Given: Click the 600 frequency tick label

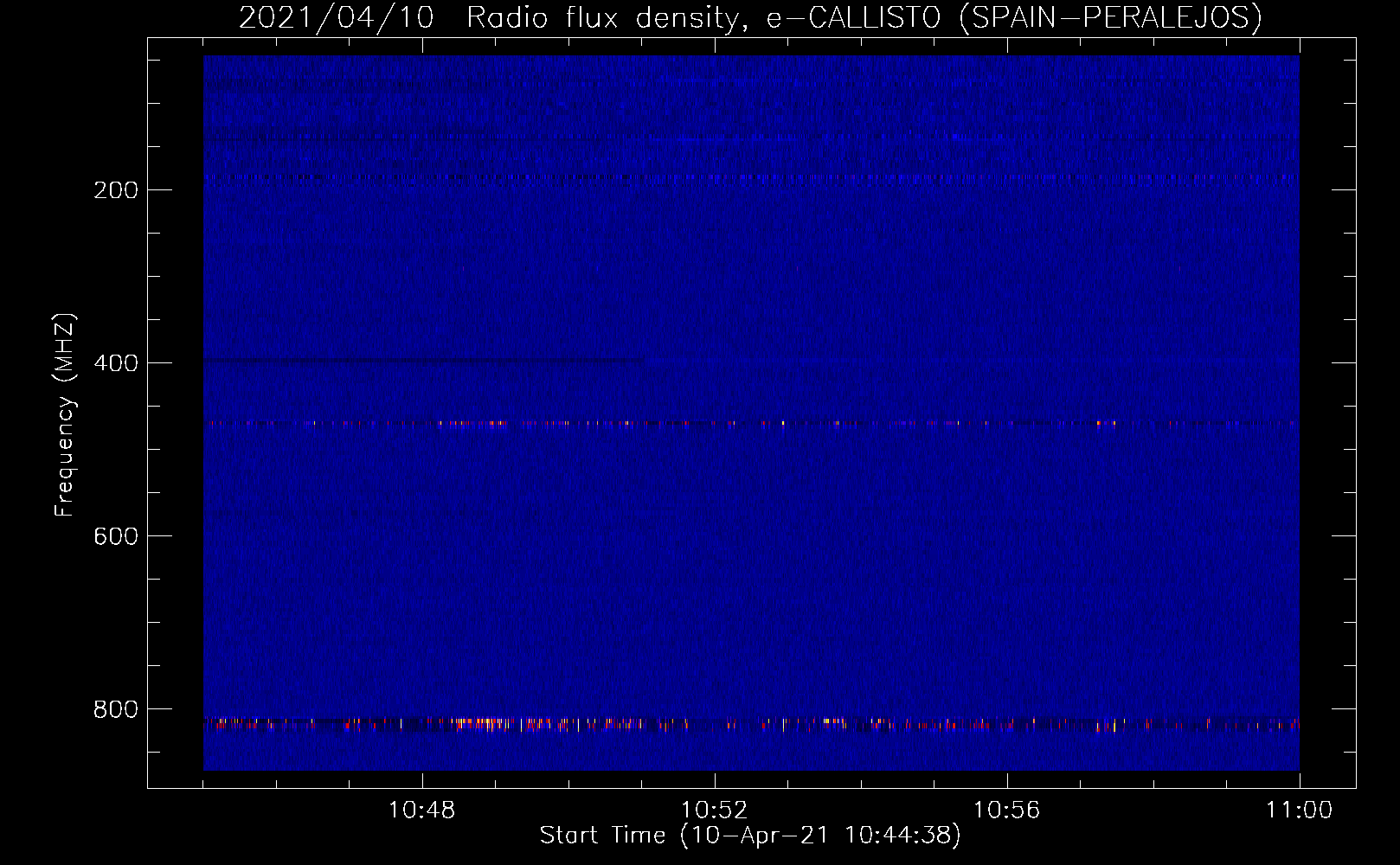Looking at the screenshot, I should [116, 536].
